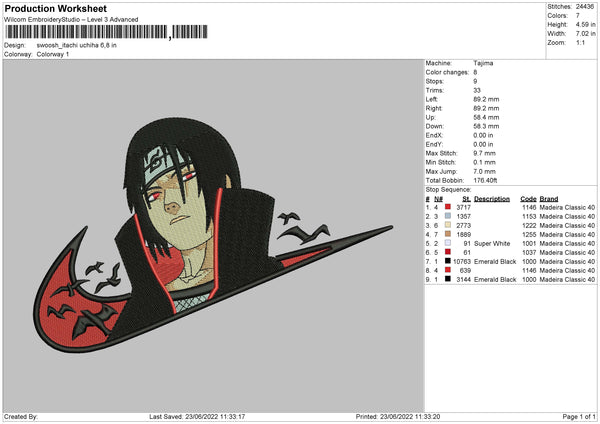Image resolution: width=600 pixels, height=424 pixels.
Task: Click the red swatch in stop 1
Action: click(447, 207)
